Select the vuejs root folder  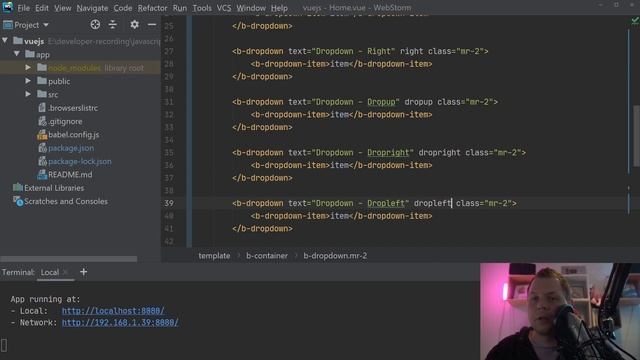(34, 41)
